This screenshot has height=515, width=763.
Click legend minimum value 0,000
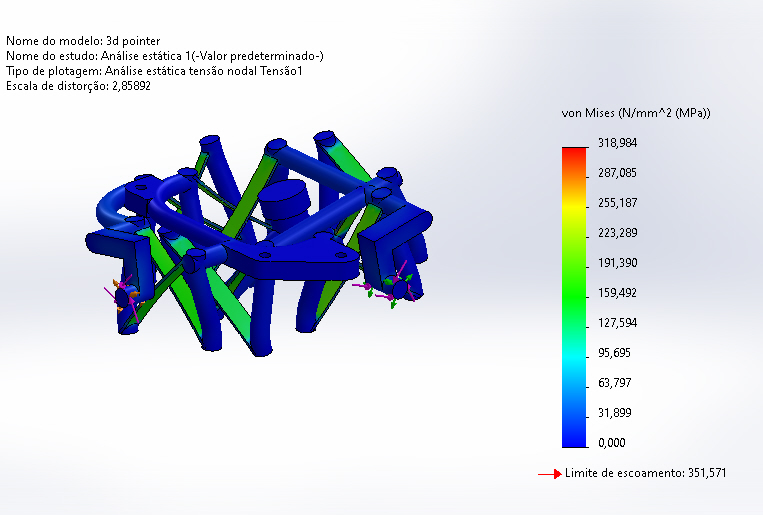612,443
